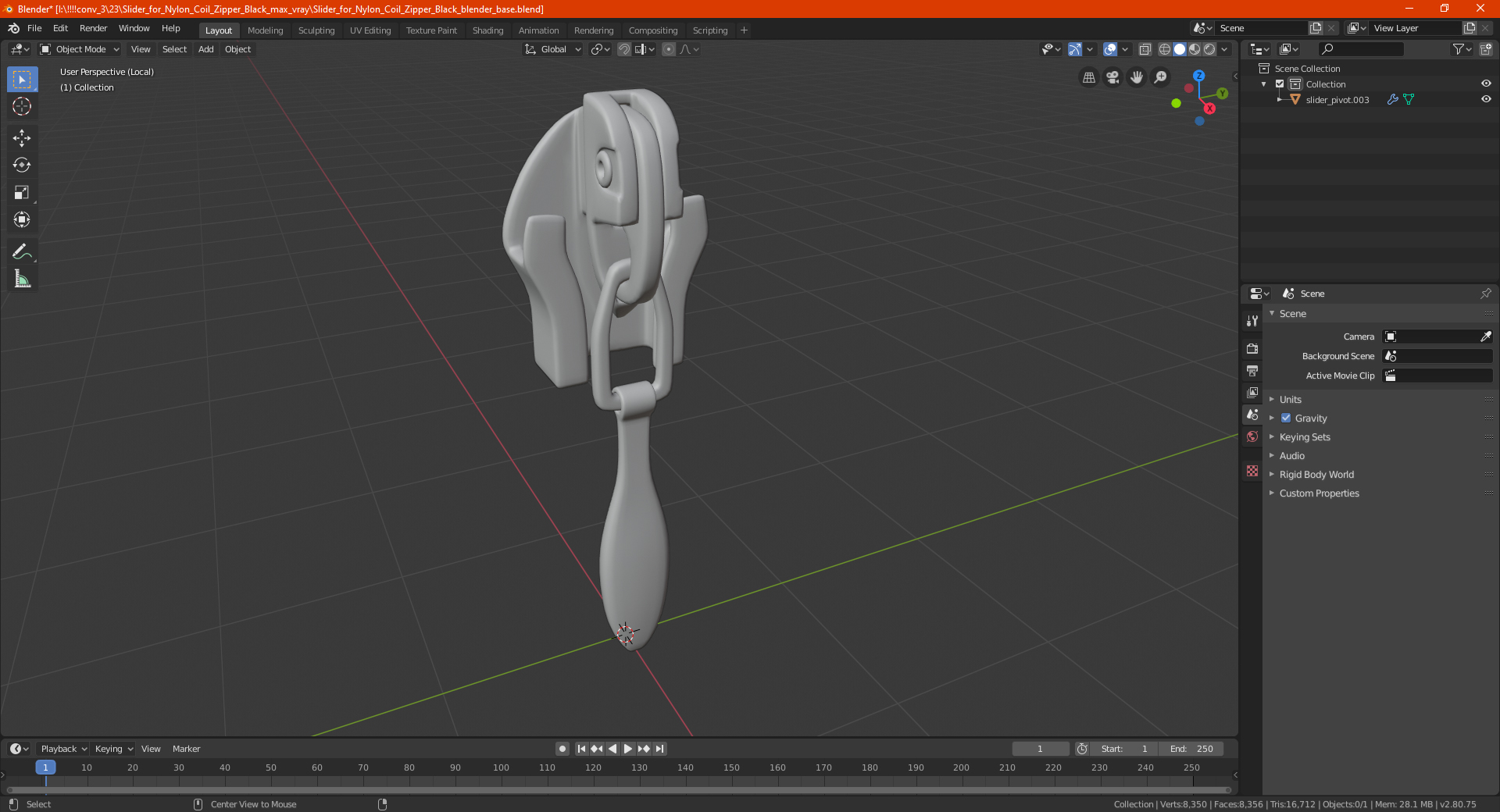Open the outliner filter dropdown
This screenshot has height=812, width=1500.
(1462, 49)
